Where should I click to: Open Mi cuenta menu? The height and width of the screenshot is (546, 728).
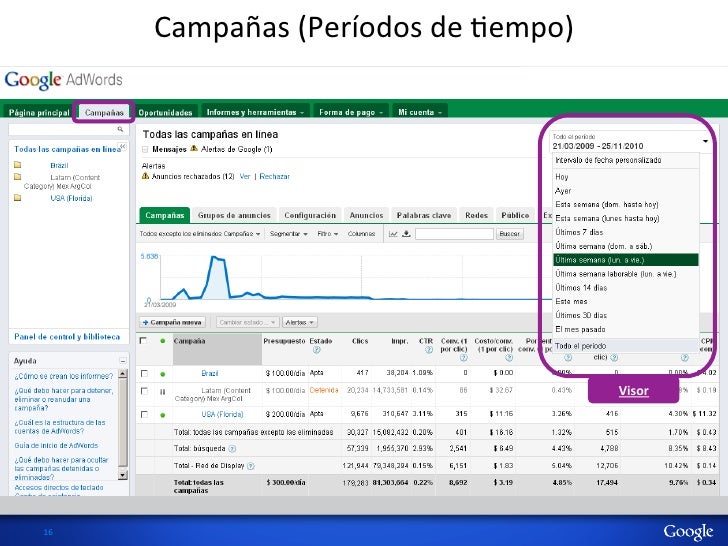coord(420,112)
